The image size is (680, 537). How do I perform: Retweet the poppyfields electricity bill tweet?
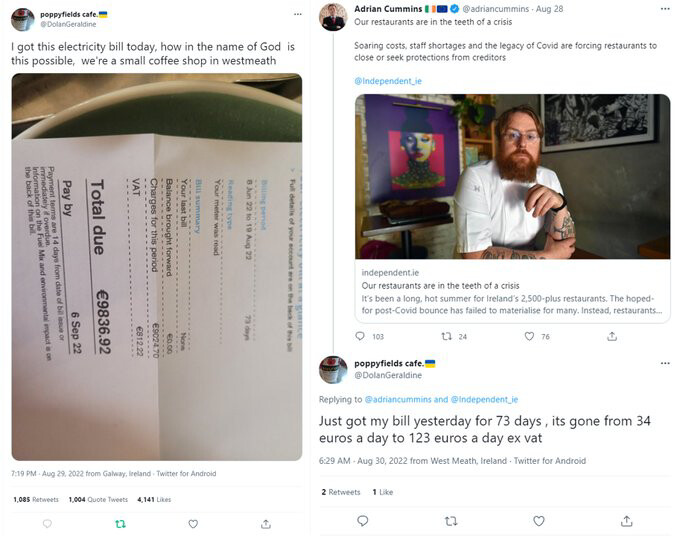pyautogui.click(x=120, y=524)
